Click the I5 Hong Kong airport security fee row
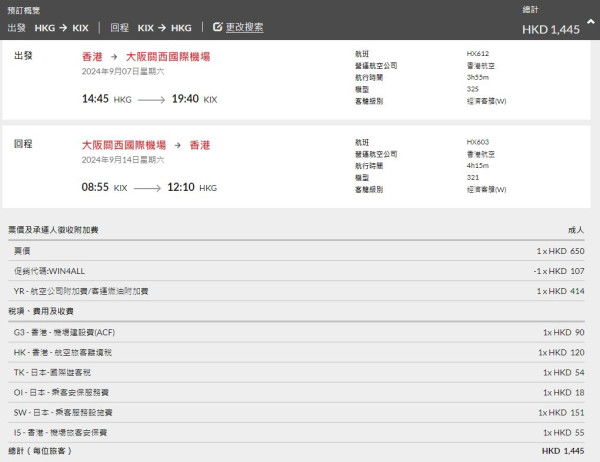The height and width of the screenshot is (462, 600). (297, 433)
